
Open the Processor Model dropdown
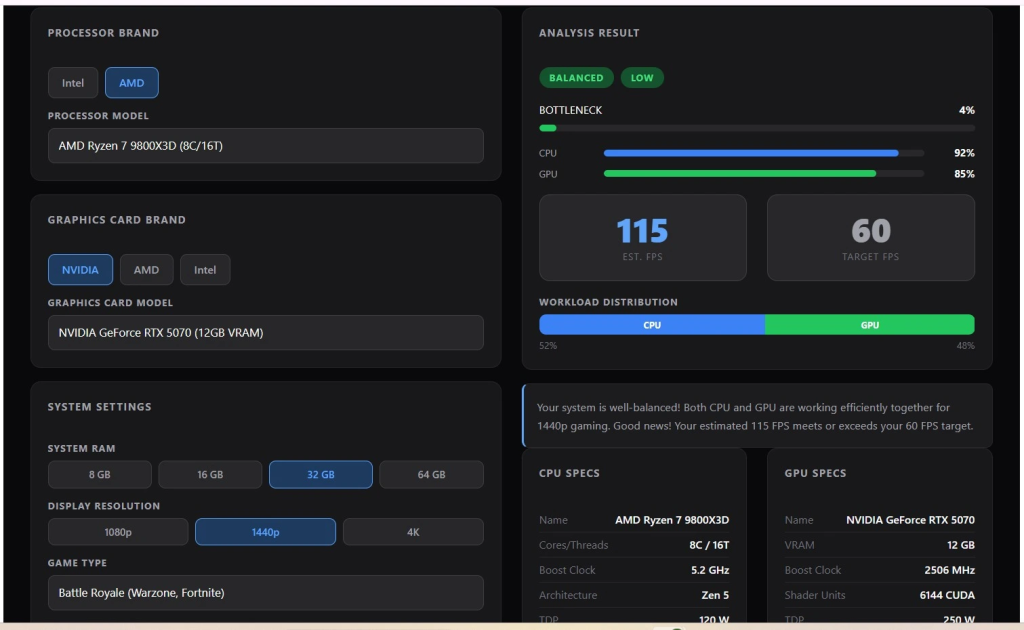tap(266, 146)
